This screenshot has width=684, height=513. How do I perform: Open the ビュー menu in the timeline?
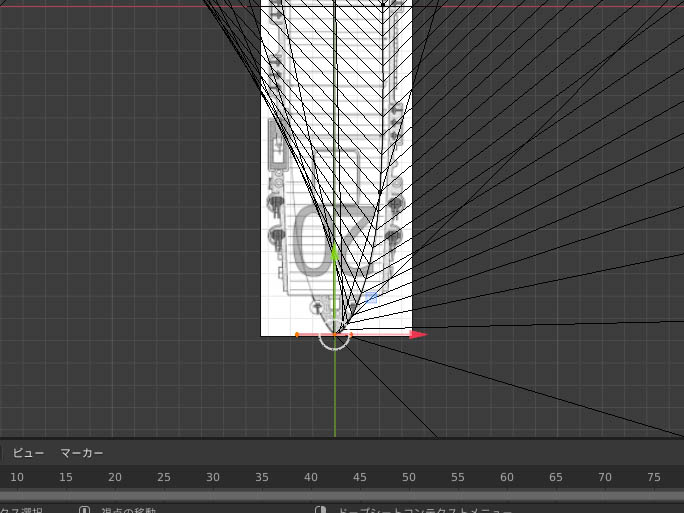click(x=28, y=453)
